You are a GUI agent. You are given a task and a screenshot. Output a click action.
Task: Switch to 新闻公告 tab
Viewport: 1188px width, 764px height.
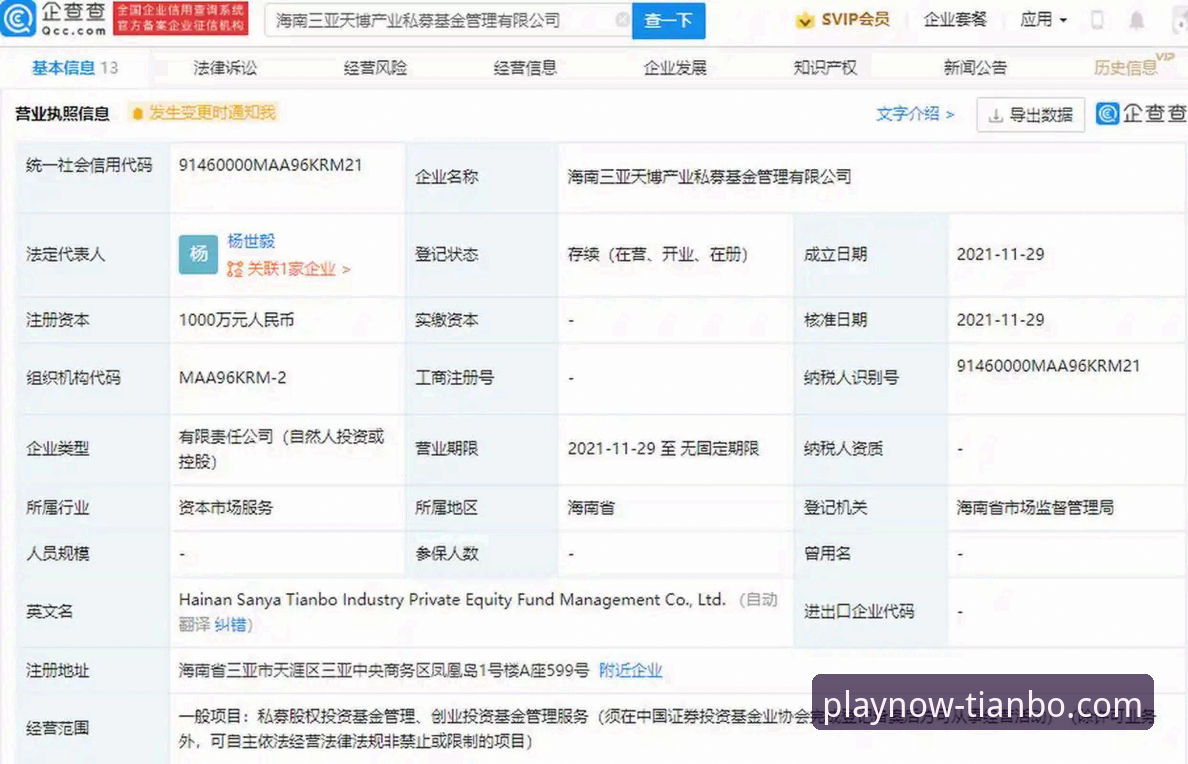coord(975,67)
